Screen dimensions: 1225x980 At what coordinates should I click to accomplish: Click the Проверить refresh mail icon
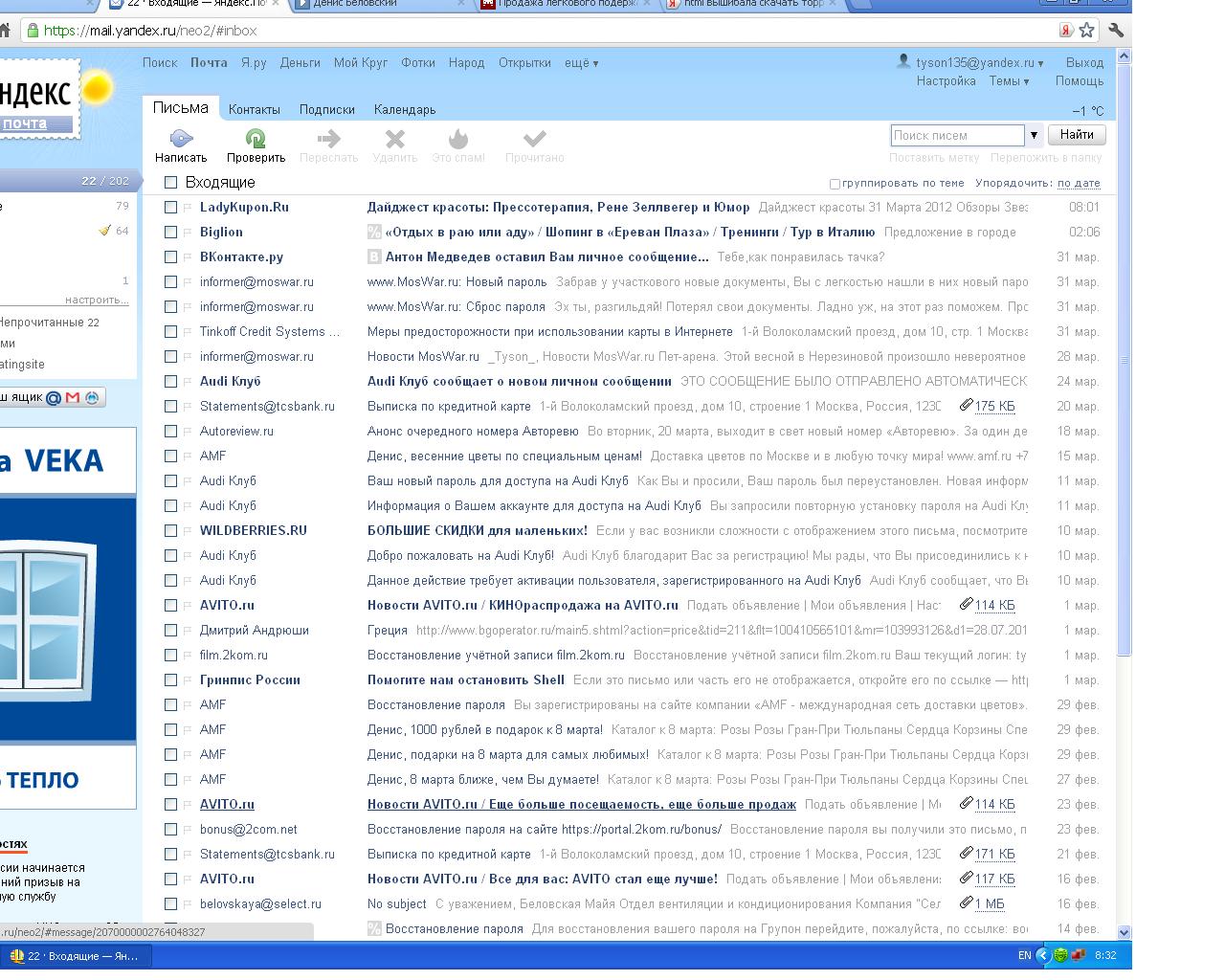[256, 139]
